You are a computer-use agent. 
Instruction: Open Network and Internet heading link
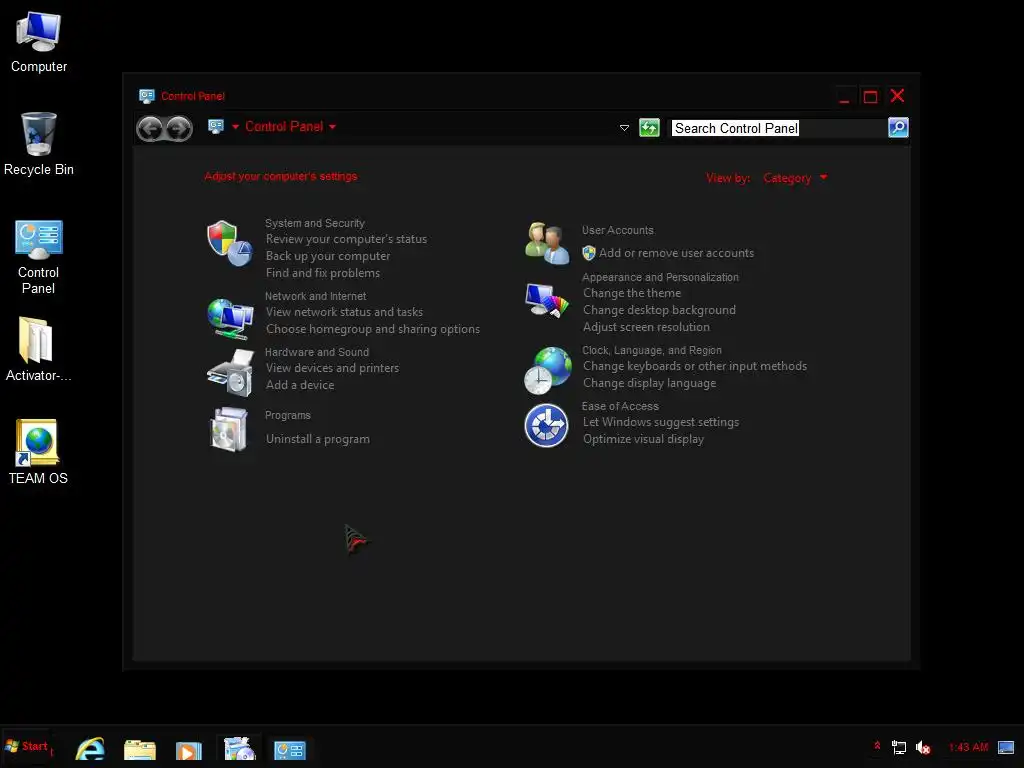coord(315,296)
